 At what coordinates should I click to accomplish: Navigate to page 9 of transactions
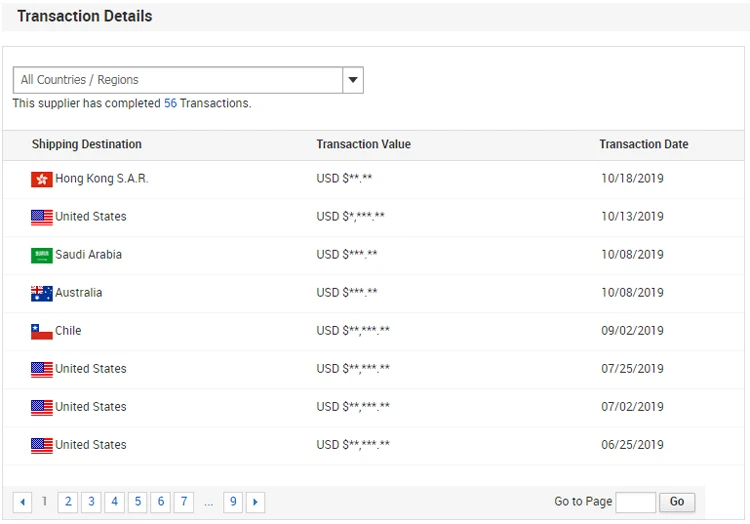coord(233,502)
